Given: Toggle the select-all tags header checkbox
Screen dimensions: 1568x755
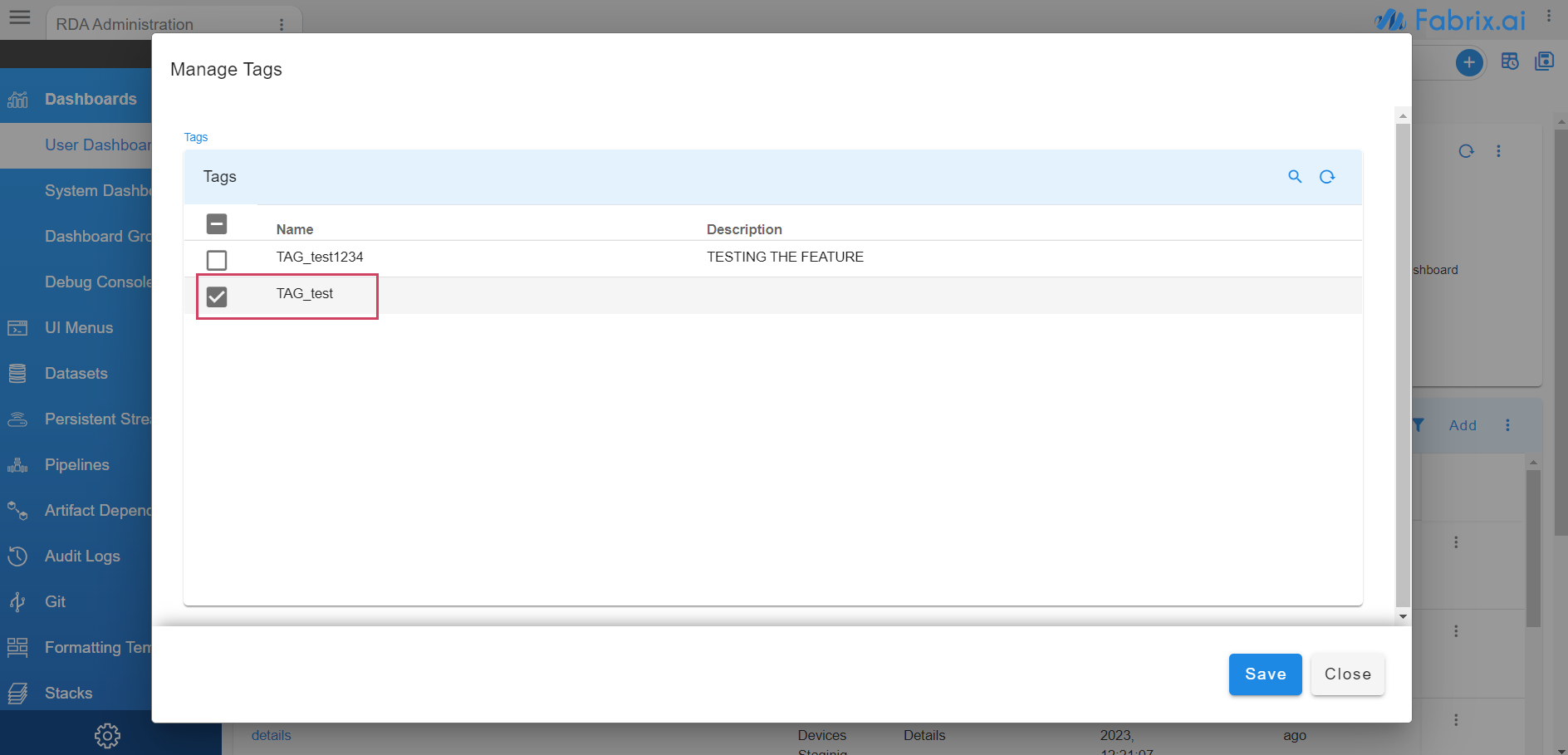Looking at the screenshot, I should coord(217,223).
